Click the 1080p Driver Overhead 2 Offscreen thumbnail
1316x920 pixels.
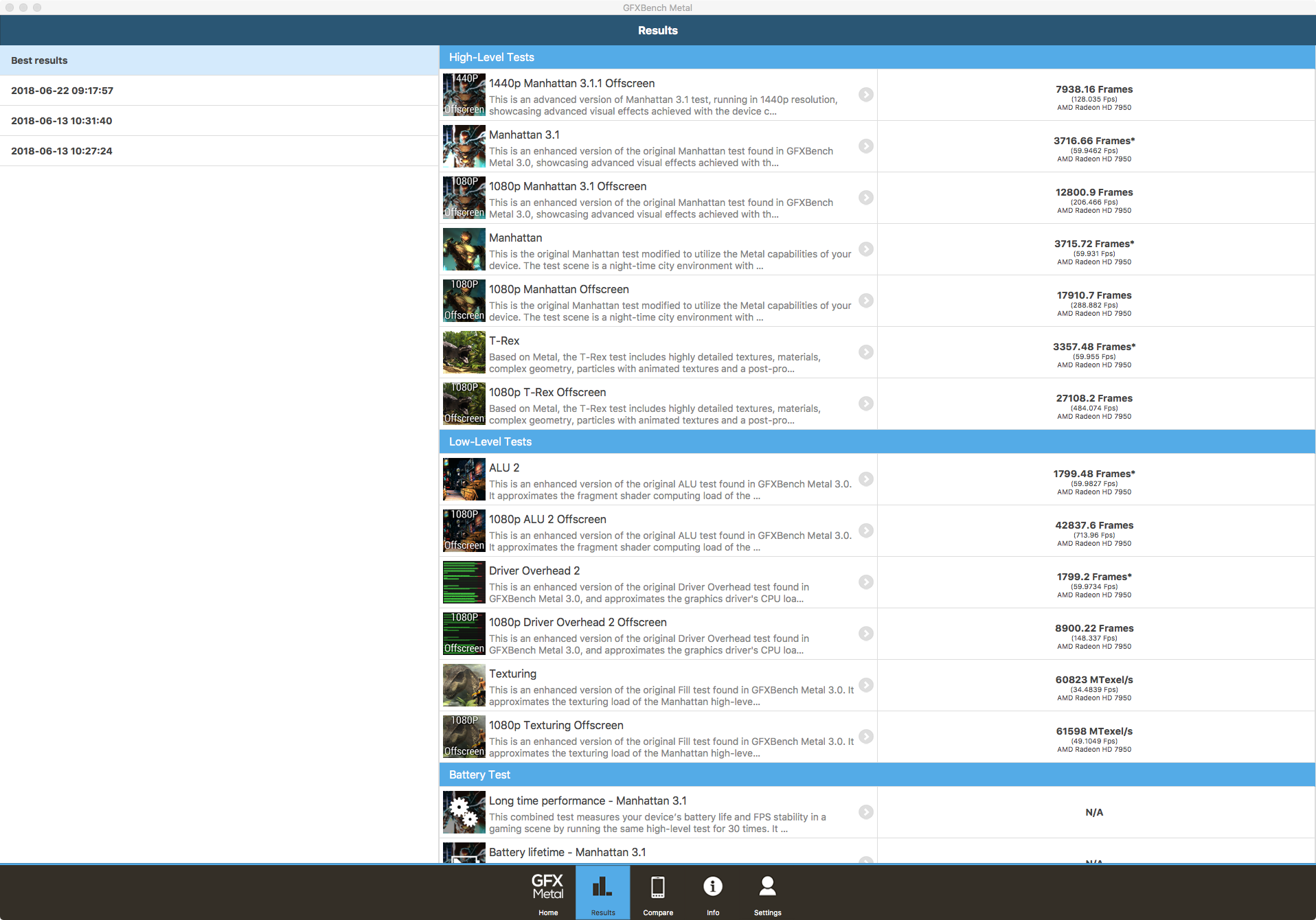464,634
